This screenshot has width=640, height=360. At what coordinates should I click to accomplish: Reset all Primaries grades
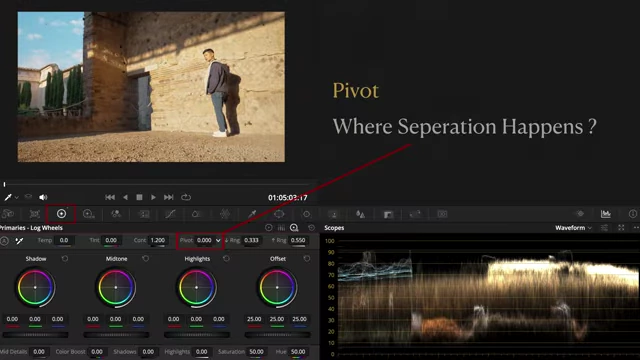click(311, 228)
